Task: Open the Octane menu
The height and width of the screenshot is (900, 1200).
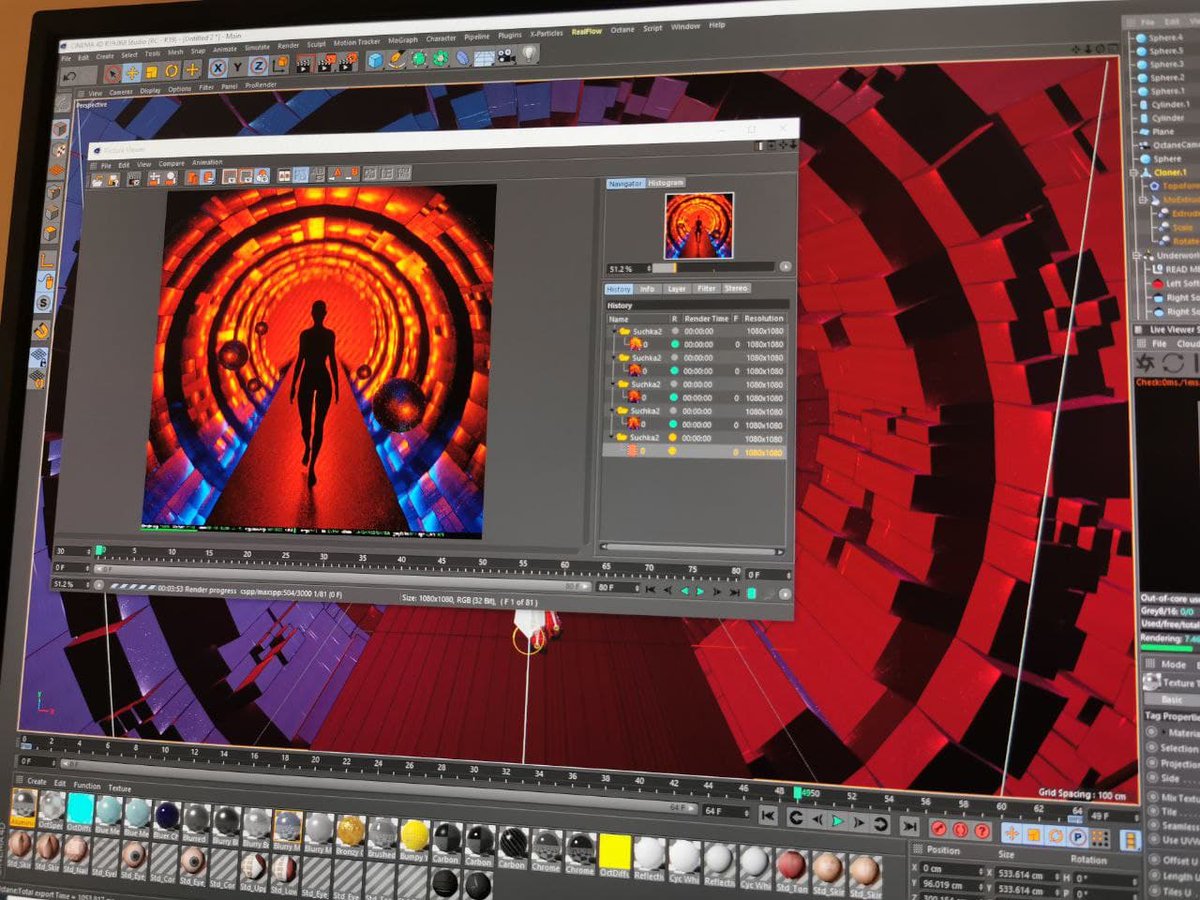Action: pyautogui.click(x=623, y=29)
